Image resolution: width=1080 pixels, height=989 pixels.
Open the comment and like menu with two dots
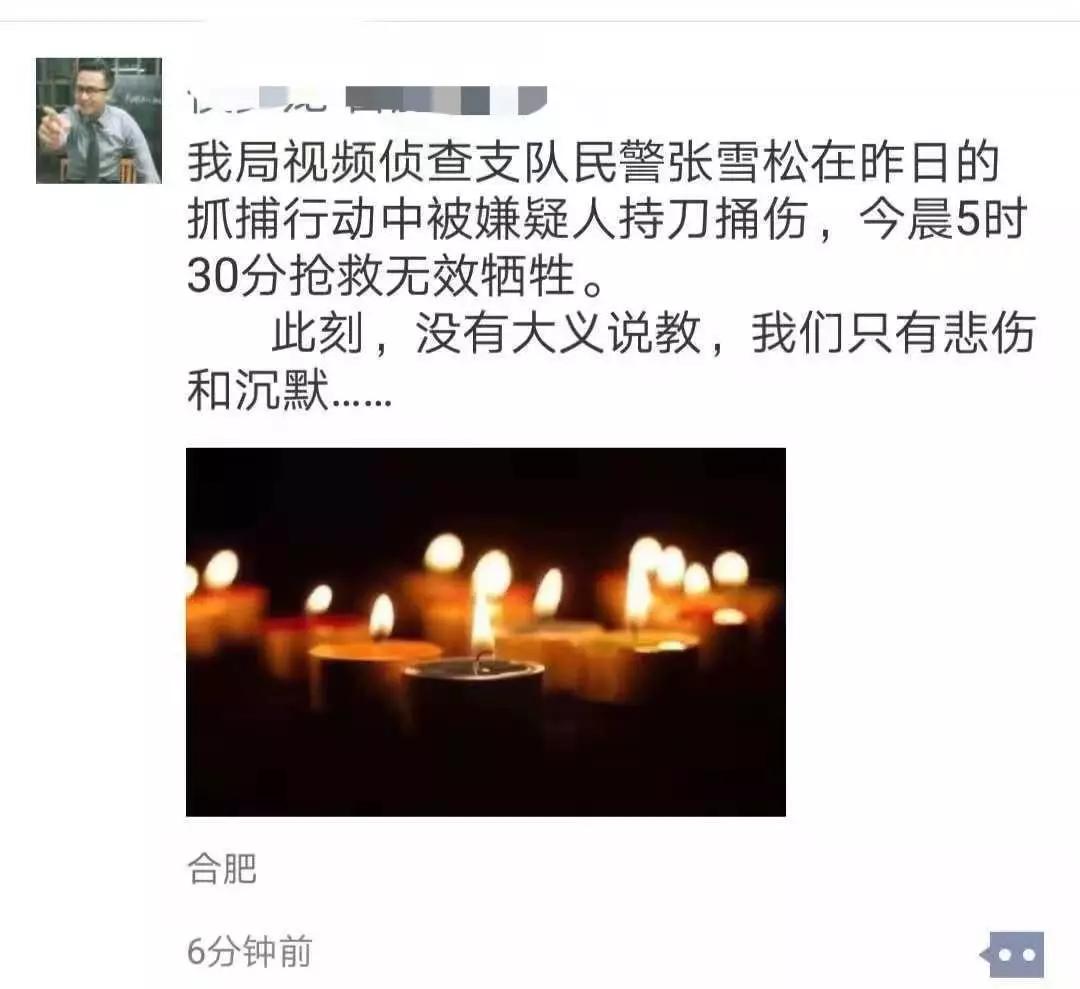tap(1012, 954)
